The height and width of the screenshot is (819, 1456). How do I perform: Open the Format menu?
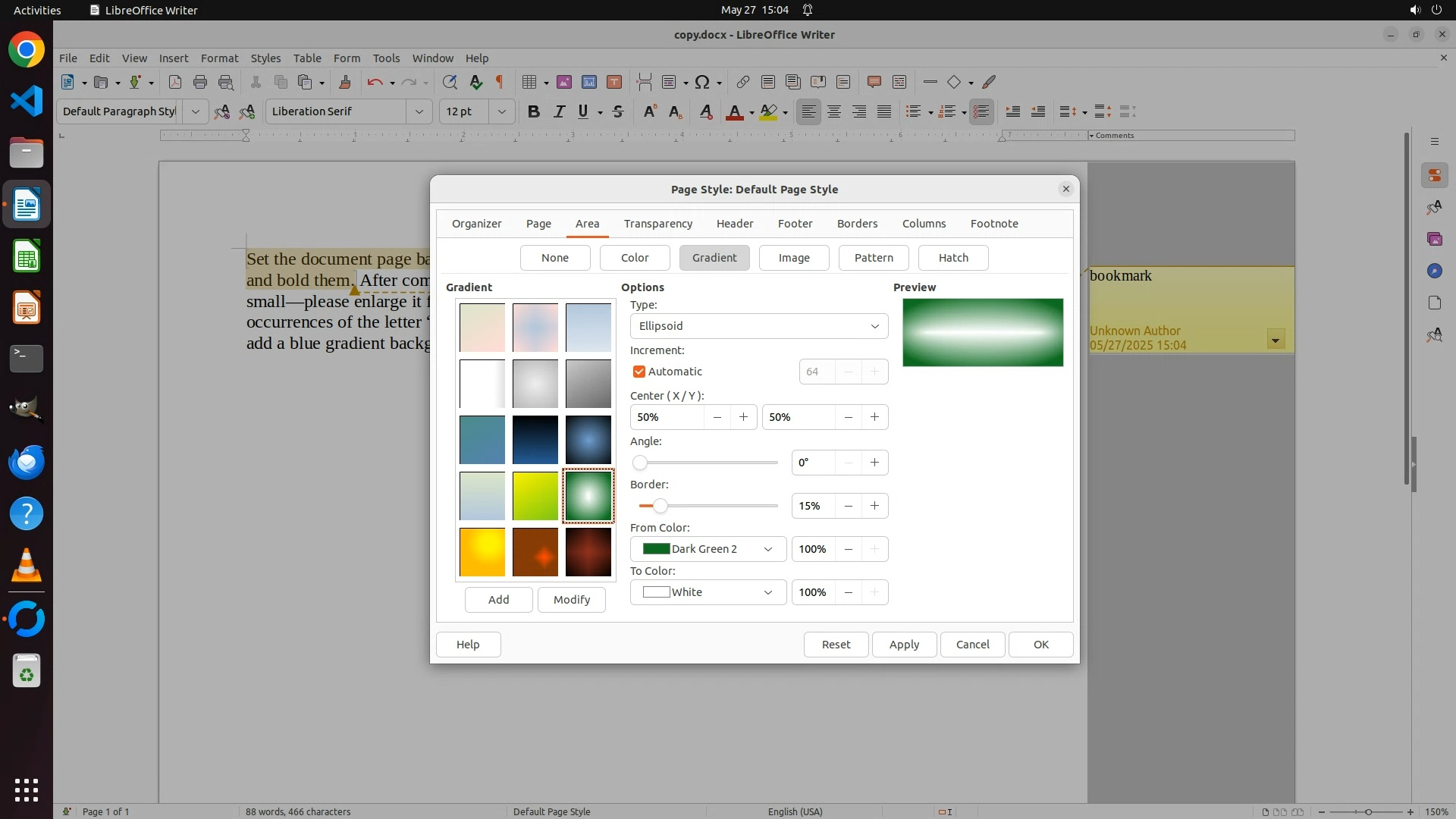[219, 58]
